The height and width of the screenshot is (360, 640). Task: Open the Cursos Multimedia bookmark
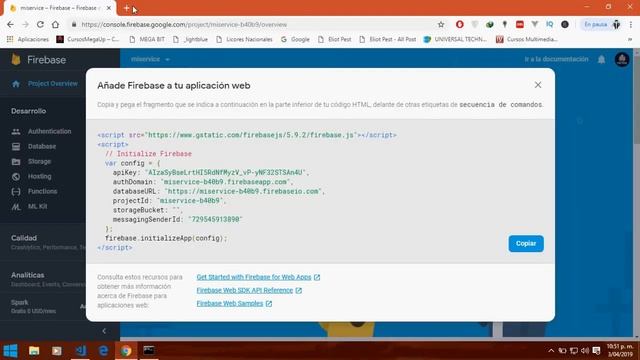527,39
